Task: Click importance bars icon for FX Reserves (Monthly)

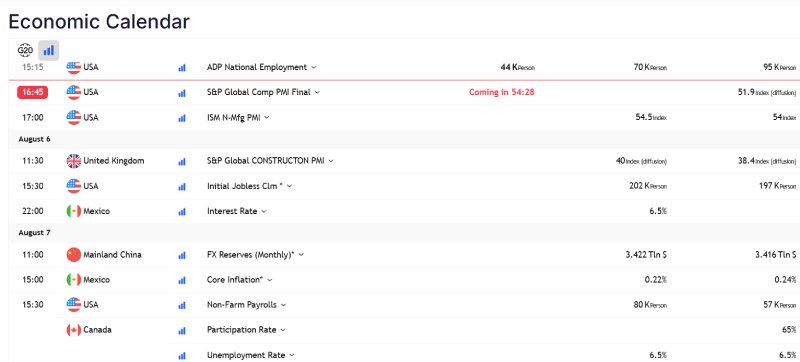Action: 182,255
